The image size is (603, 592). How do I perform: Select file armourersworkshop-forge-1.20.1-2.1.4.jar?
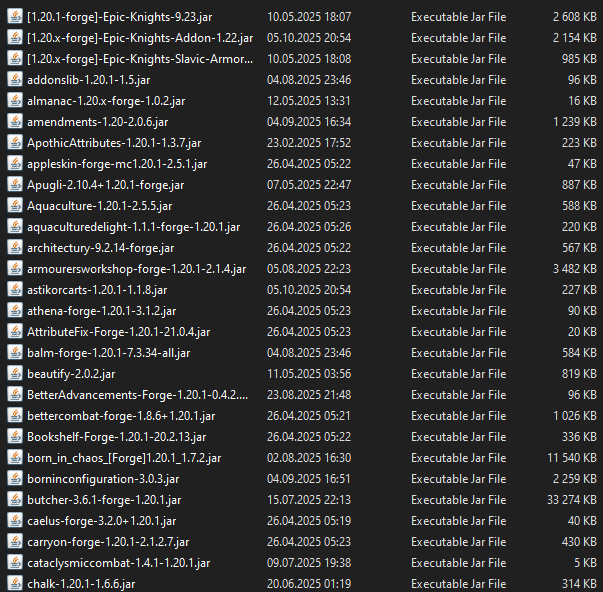pyautogui.click(x=137, y=269)
